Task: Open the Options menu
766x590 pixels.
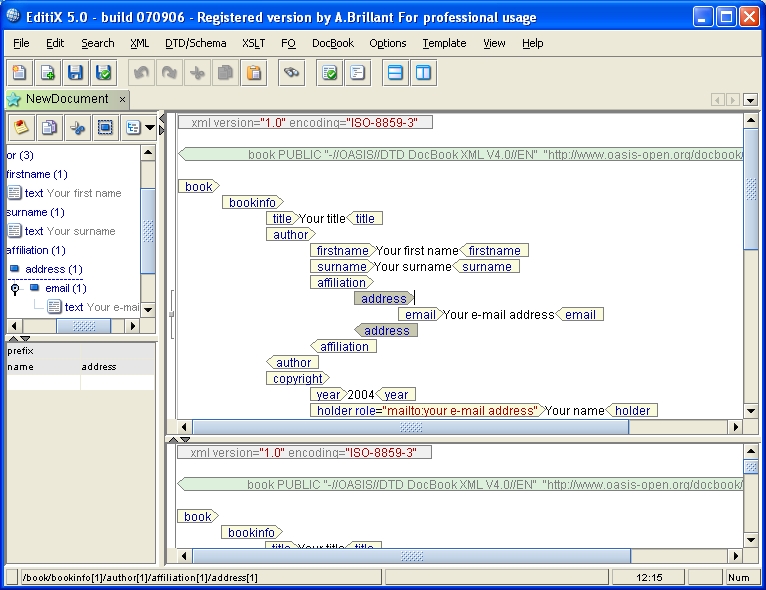Action: [x=387, y=43]
